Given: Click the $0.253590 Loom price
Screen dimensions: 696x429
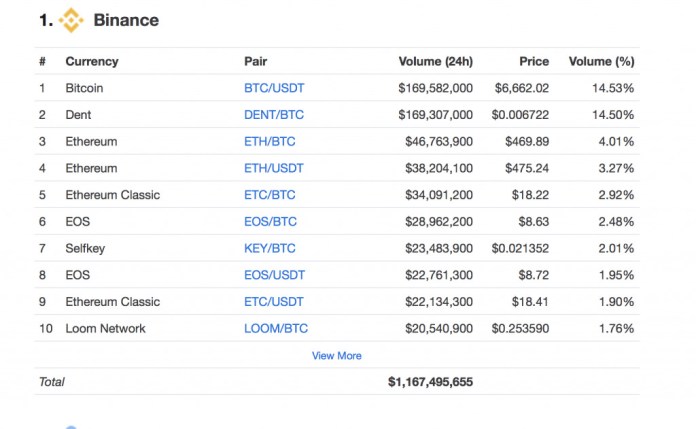Looking at the screenshot, I should click(520, 328).
